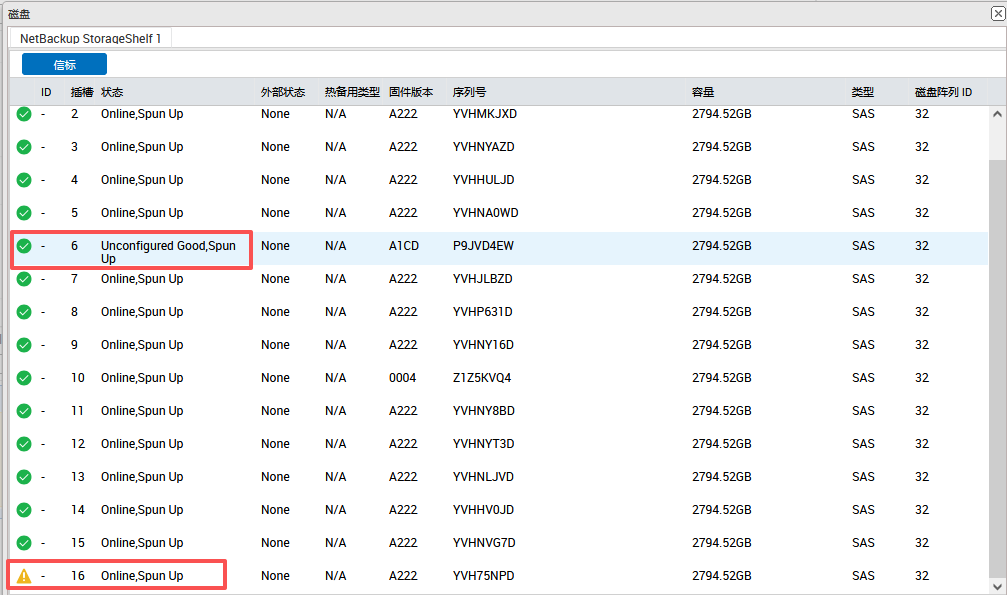
Task: Select serial number Z1Z5KVQ4 row
Action: [482, 378]
